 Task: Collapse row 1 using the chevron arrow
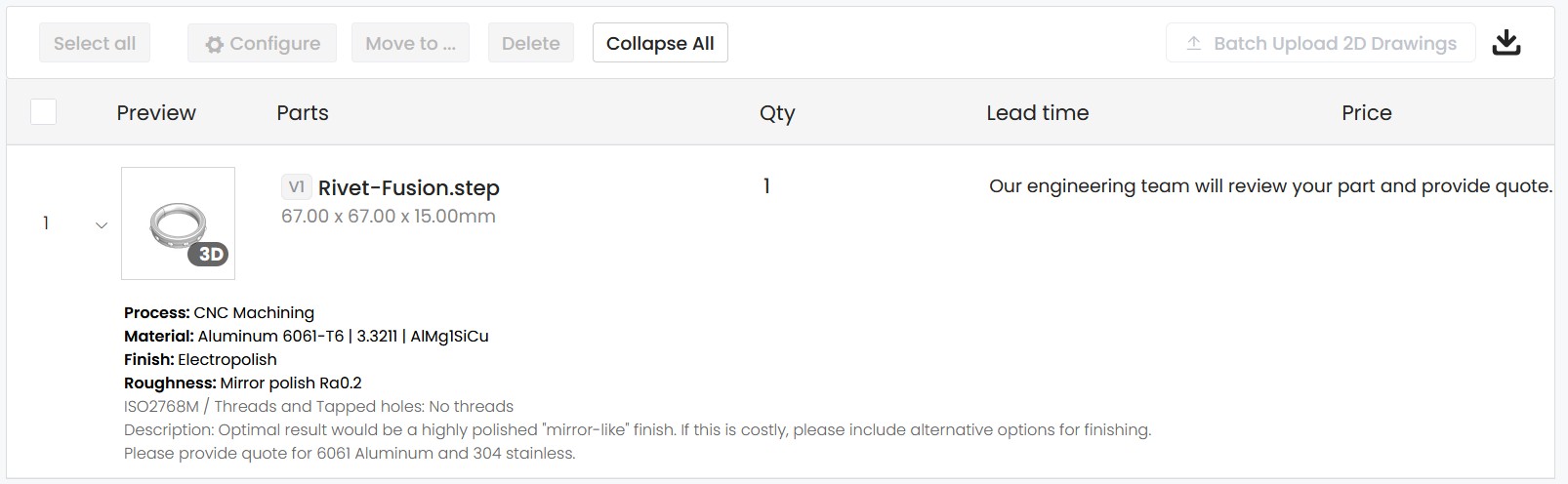(x=101, y=225)
